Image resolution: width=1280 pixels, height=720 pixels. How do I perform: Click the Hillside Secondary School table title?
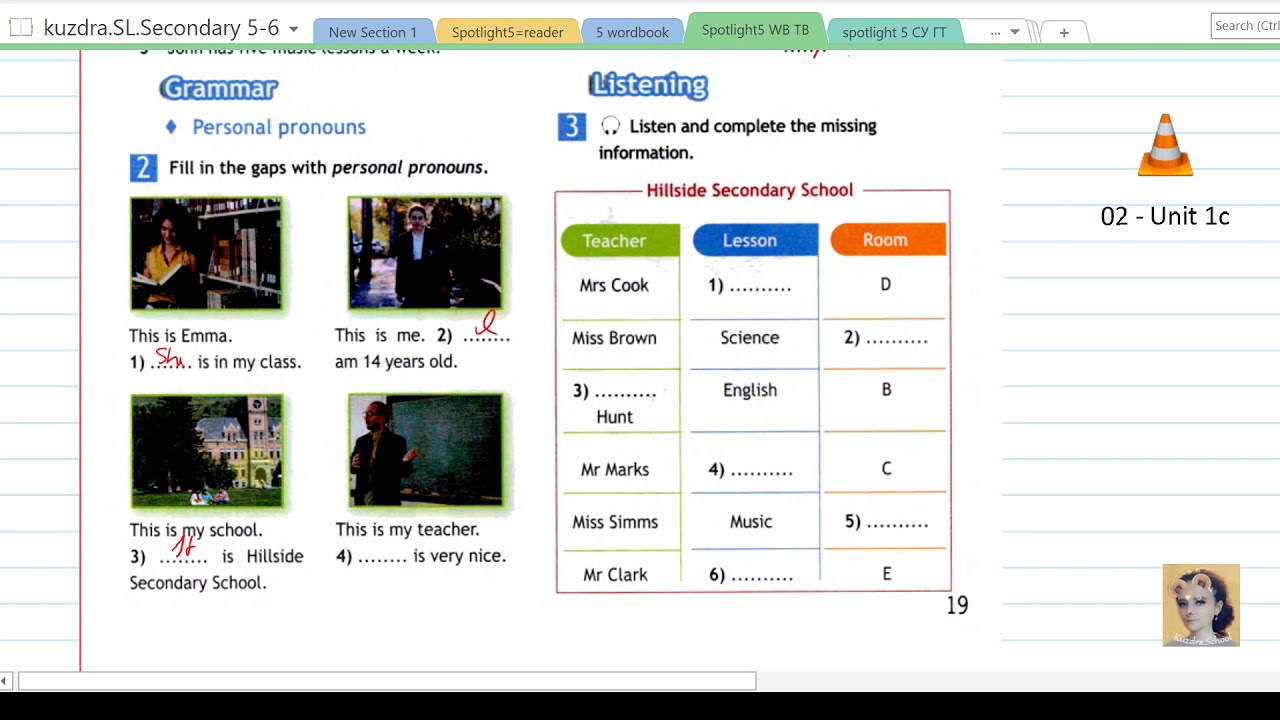click(x=749, y=190)
